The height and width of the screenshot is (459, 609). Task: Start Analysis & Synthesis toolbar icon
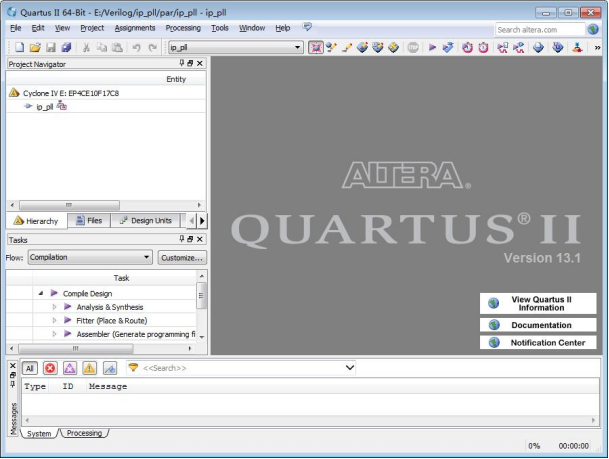coord(448,47)
